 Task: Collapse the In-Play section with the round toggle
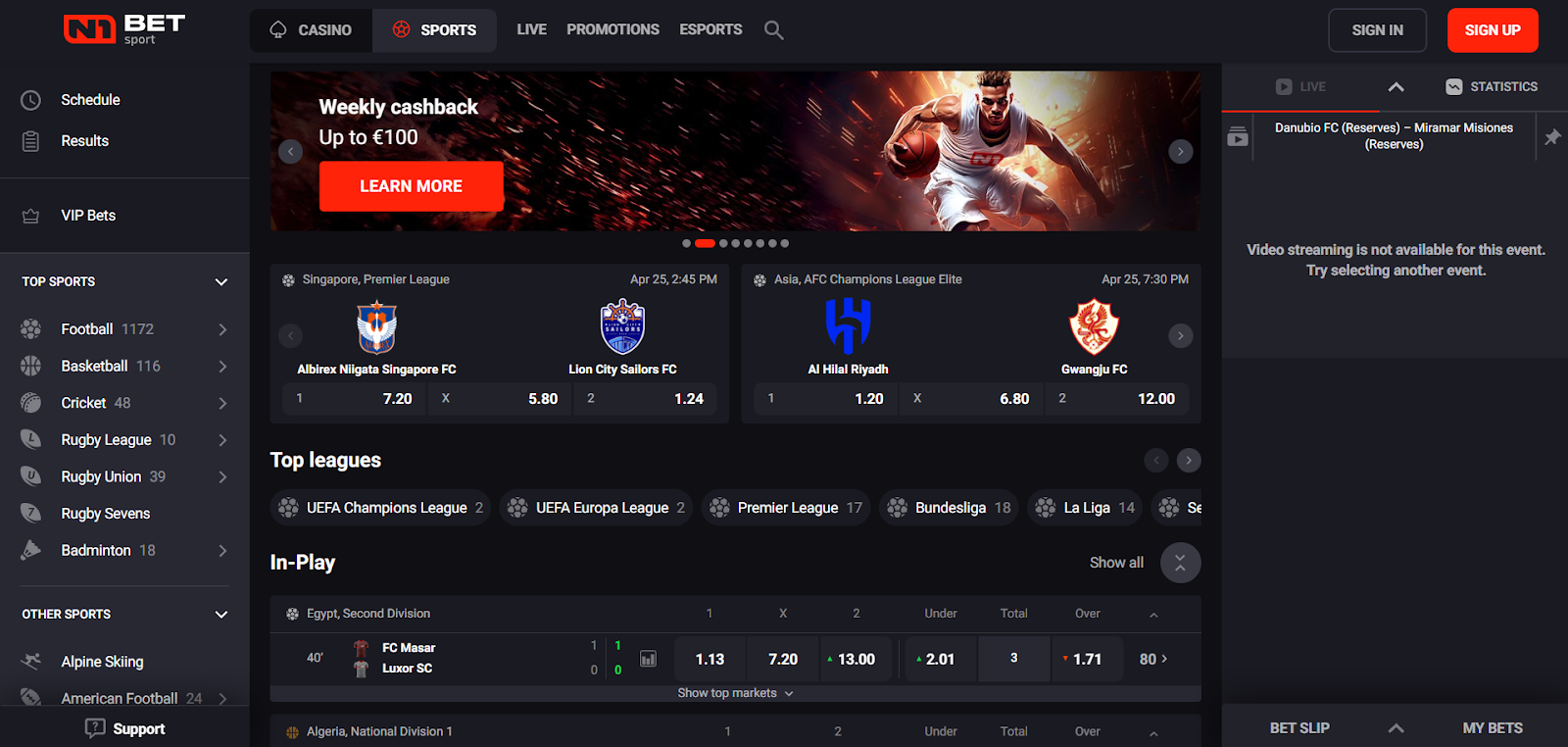pyautogui.click(x=1180, y=563)
